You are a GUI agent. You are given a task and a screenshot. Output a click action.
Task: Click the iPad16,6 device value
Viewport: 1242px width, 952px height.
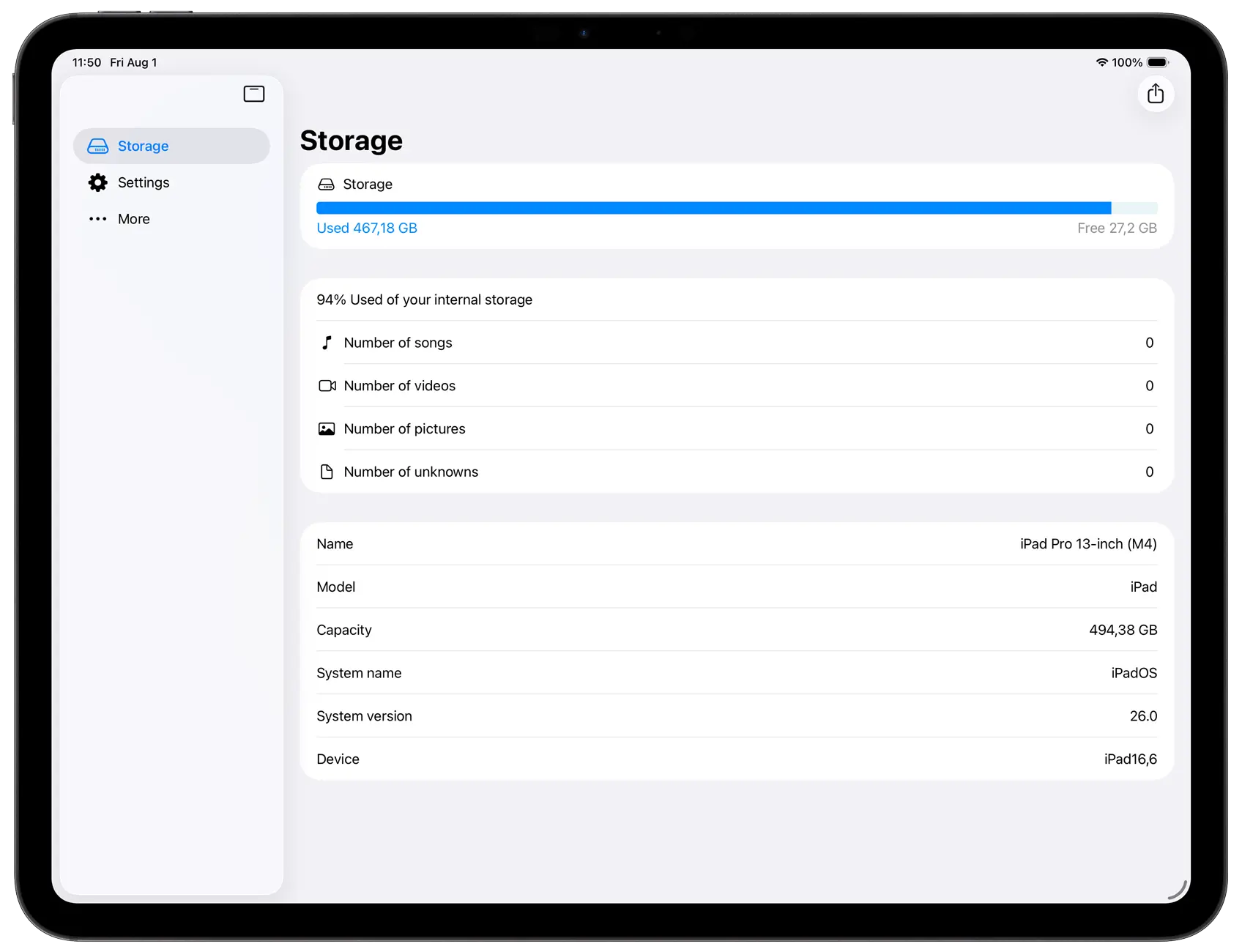[1131, 760]
